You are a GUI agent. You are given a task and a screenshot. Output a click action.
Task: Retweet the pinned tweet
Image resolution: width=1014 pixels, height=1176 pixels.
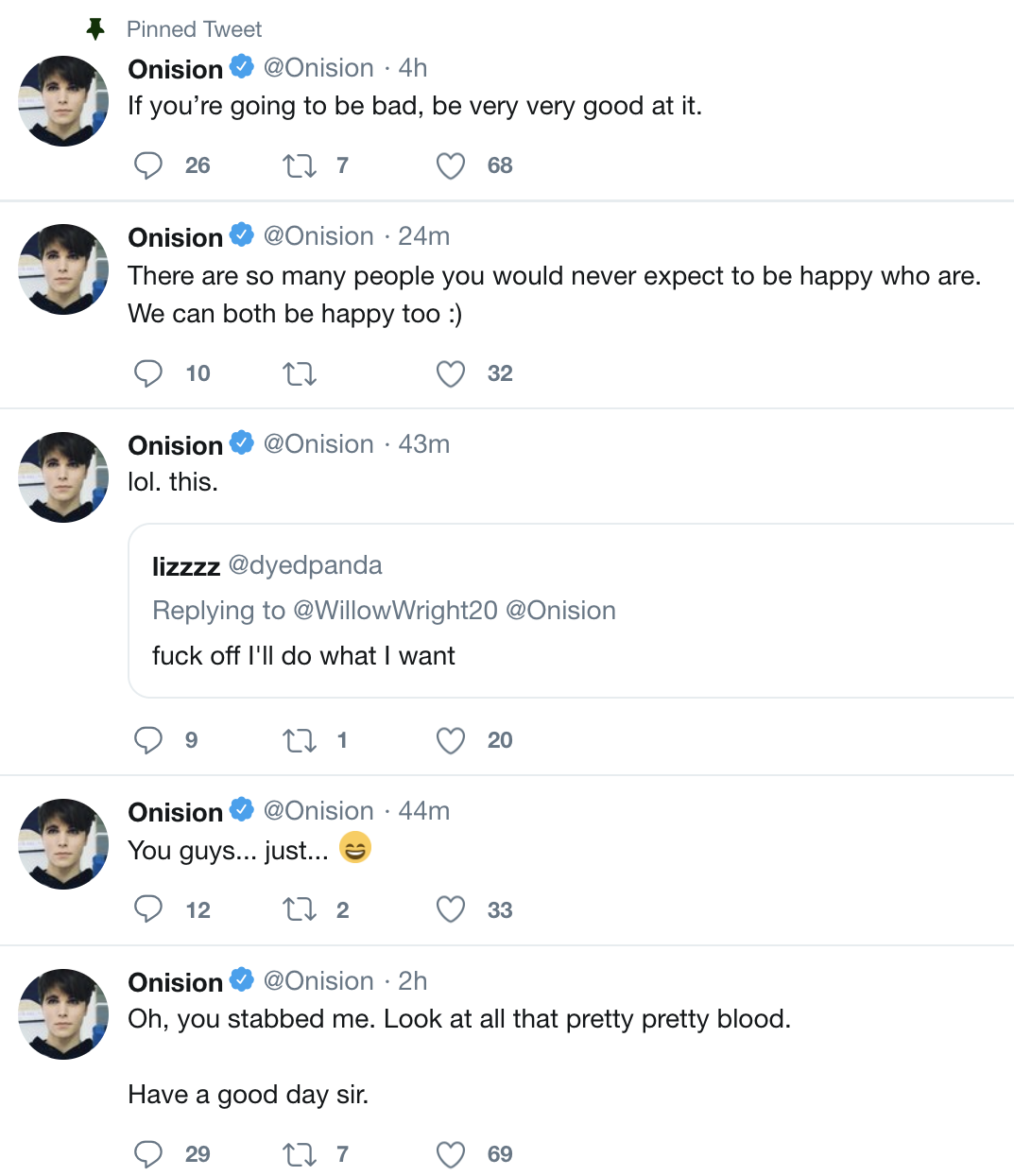[x=300, y=166]
